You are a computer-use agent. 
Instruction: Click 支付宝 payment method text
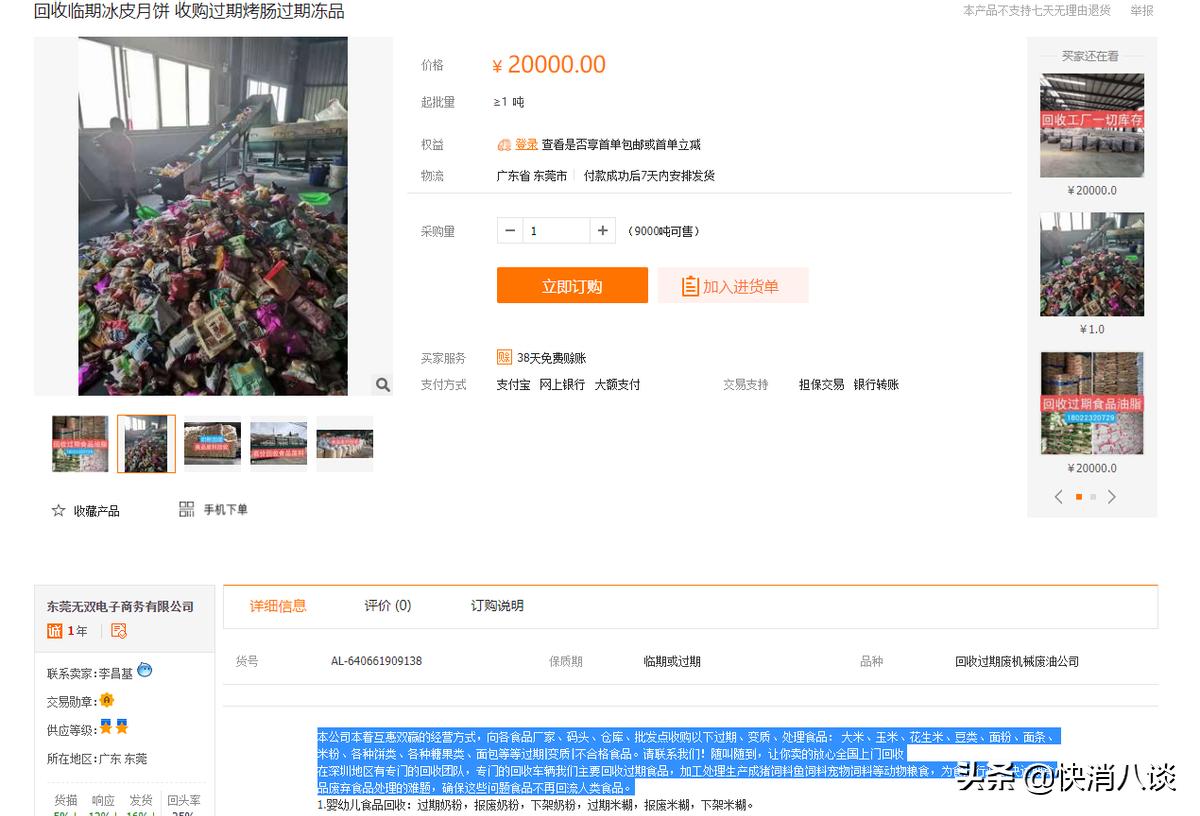click(513, 385)
